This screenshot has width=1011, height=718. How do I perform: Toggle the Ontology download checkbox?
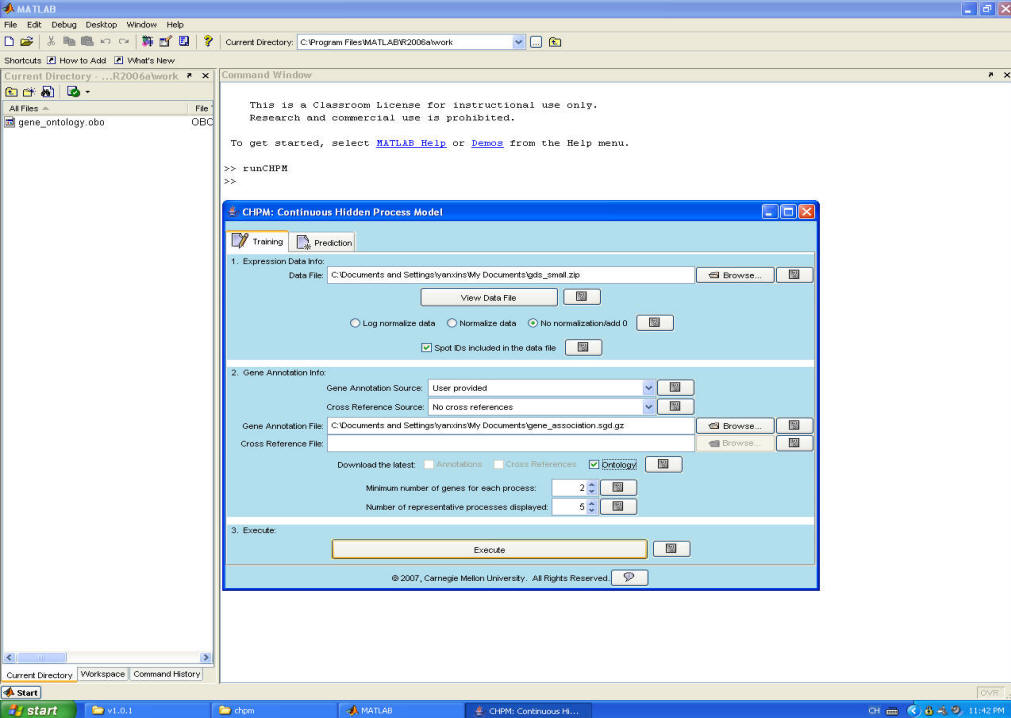[x=595, y=464]
